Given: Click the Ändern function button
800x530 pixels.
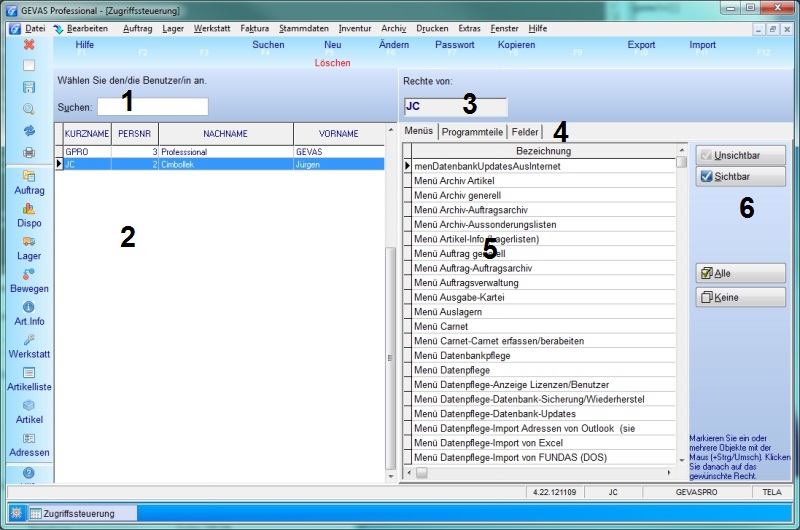Looking at the screenshot, I should click(x=394, y=45).
